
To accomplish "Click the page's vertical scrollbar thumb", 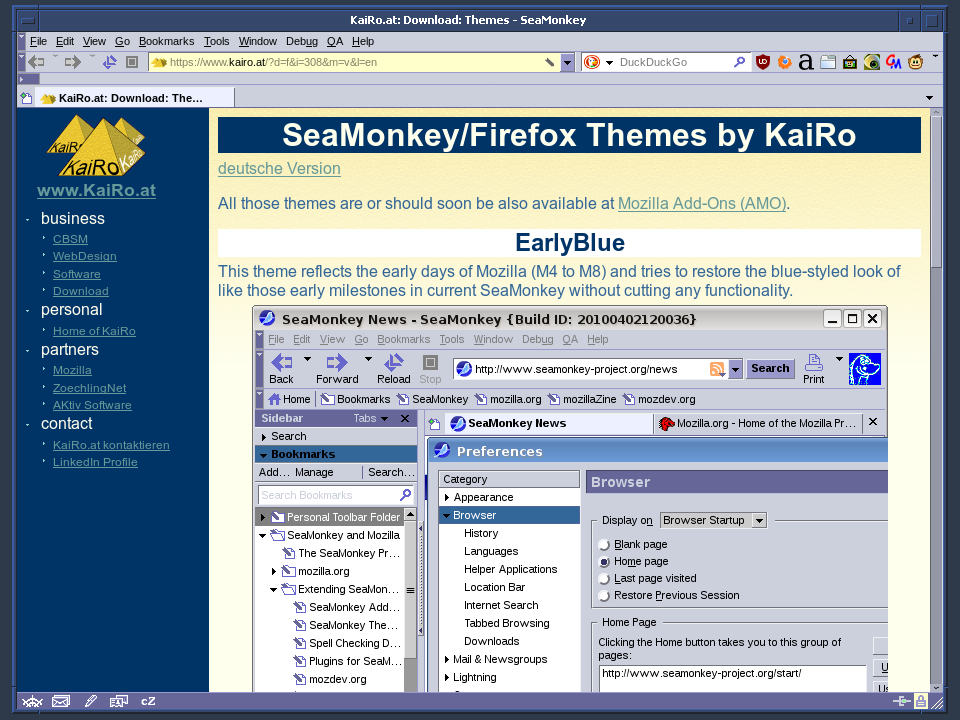I will pos(936,191).
